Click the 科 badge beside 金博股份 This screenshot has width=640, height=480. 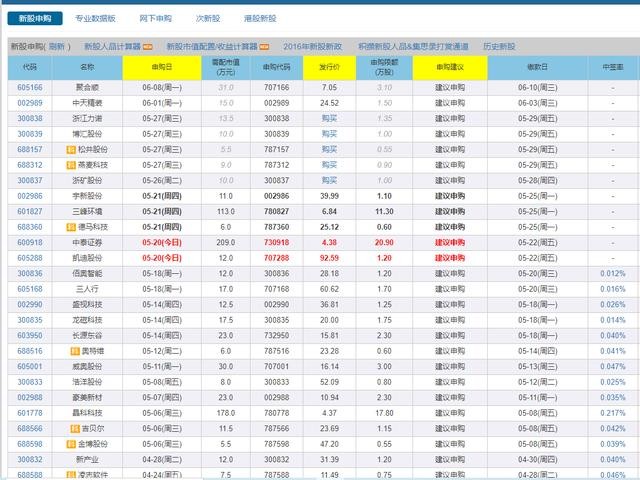click(73, 443)
